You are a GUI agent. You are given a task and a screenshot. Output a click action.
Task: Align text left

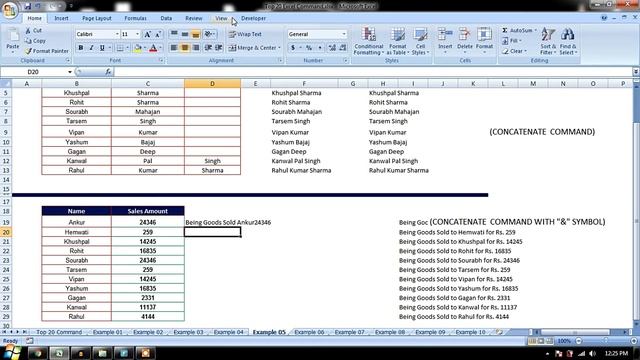coord(174,48)
